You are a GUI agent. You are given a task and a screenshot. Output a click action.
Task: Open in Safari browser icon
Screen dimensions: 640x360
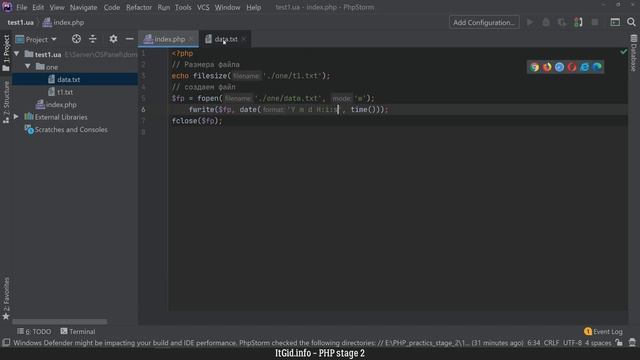(559, 67)
